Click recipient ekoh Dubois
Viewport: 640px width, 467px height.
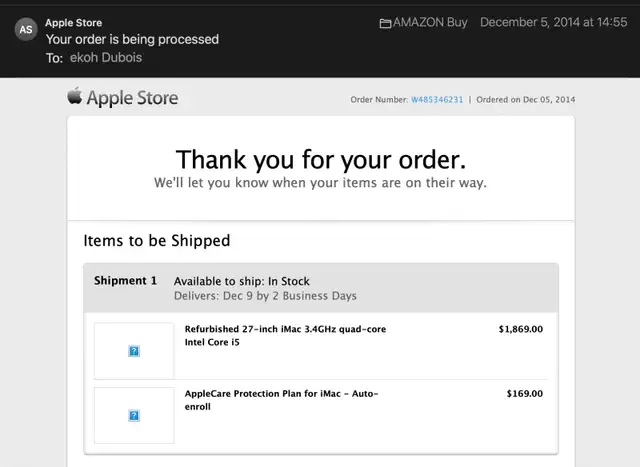coord(106,58)
